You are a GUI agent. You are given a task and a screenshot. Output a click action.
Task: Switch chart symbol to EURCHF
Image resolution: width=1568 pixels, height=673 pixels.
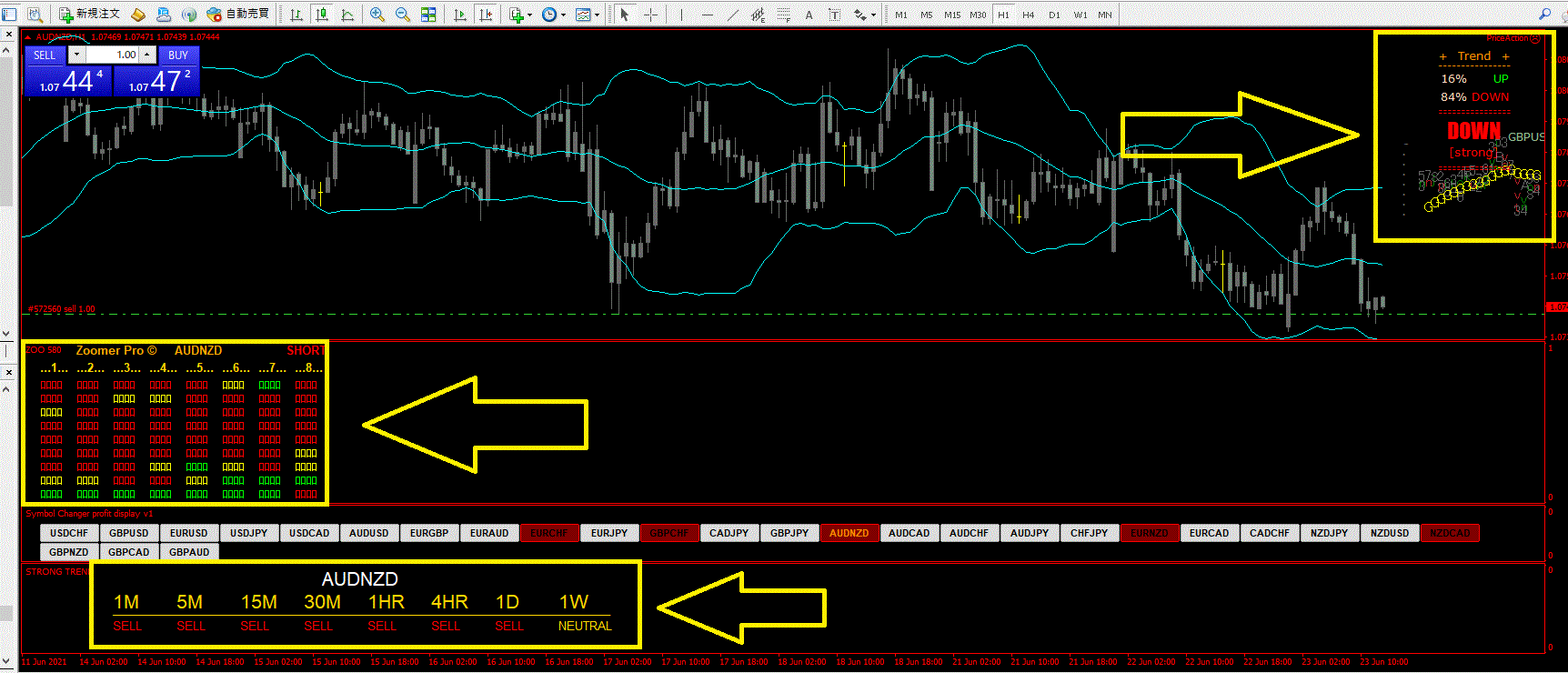pyautogui.click(x=549, y=533)
